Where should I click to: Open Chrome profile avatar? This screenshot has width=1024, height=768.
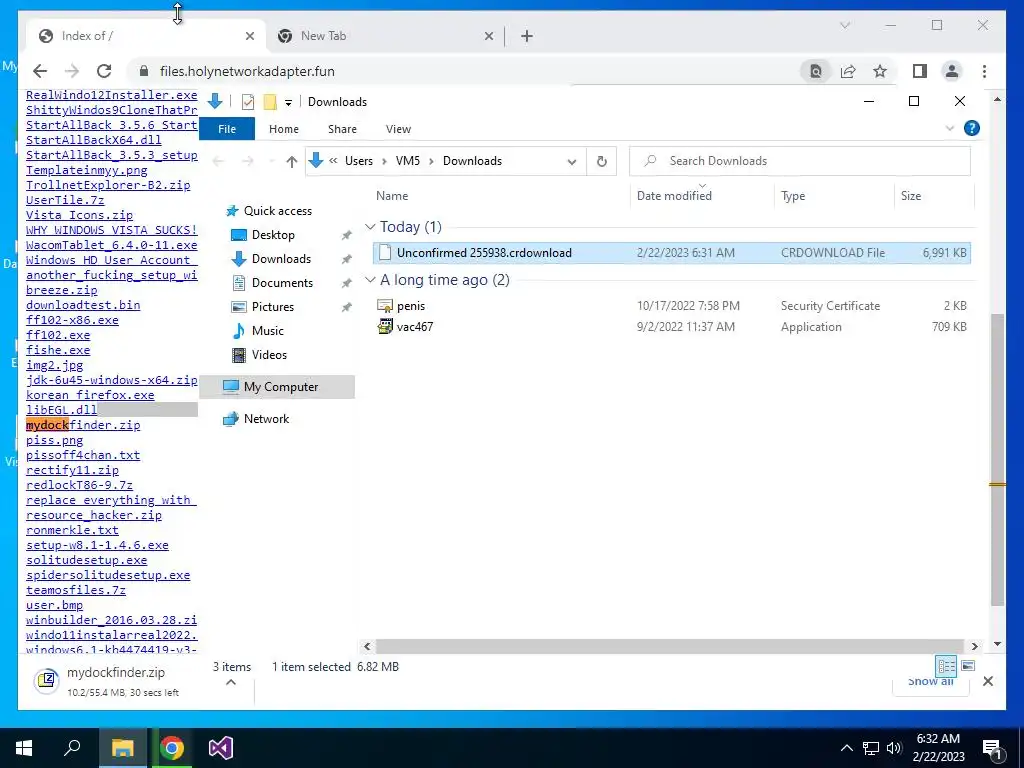952,71
